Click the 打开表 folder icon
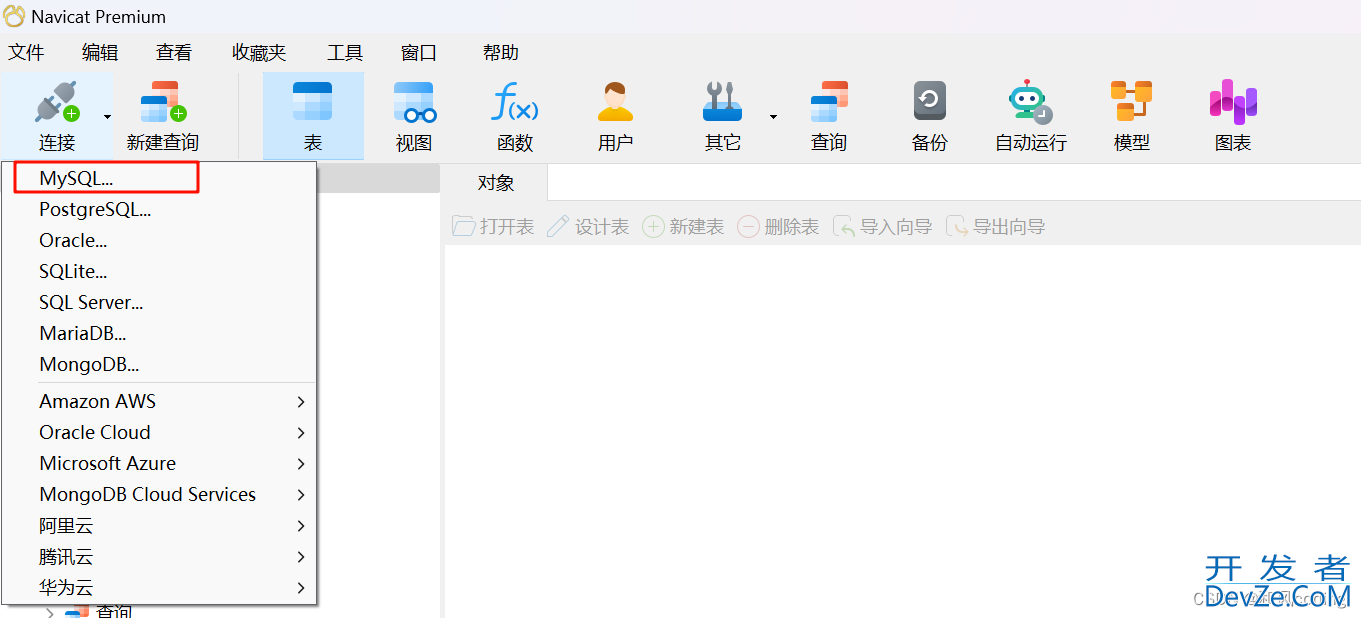This screenshot has height=618, width=1361. point(463,226)
